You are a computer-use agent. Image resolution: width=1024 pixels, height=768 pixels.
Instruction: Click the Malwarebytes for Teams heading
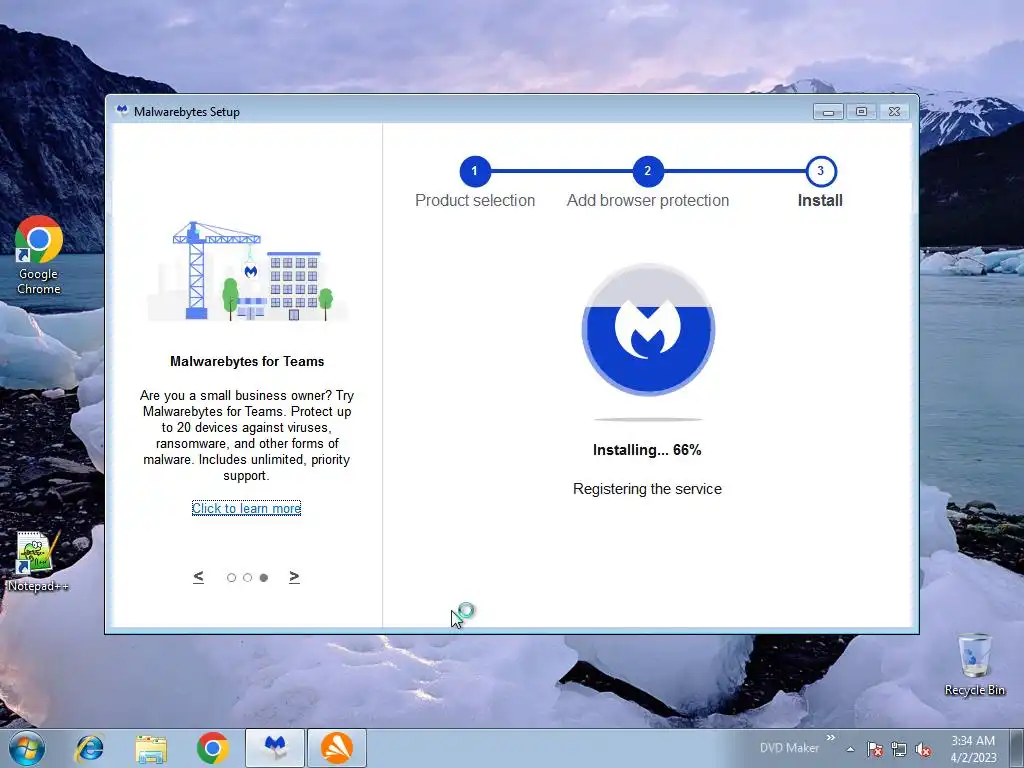coord(247,361)
